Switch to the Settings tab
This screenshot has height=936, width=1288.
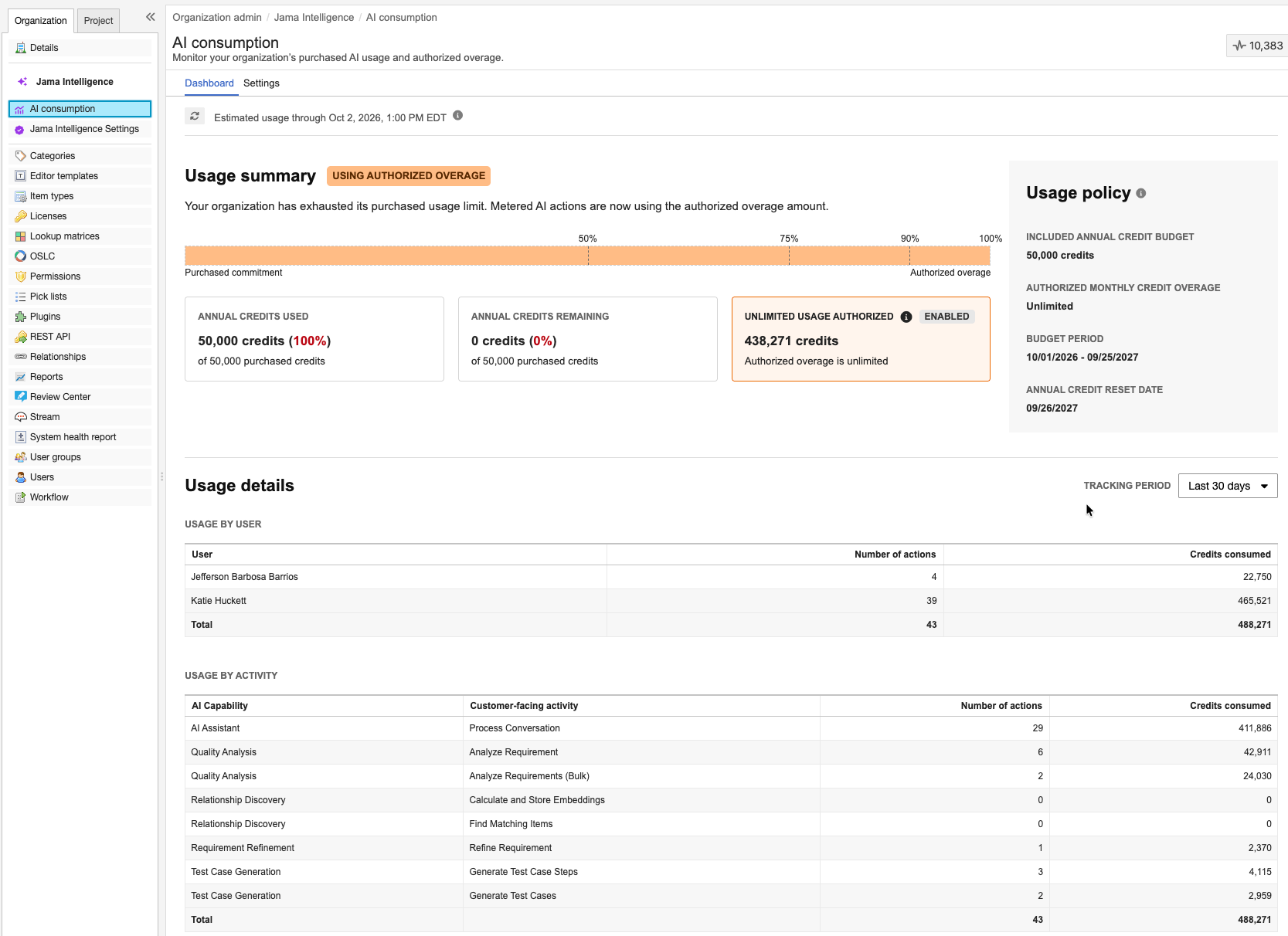pyautogui.click(x=261, y=83)
